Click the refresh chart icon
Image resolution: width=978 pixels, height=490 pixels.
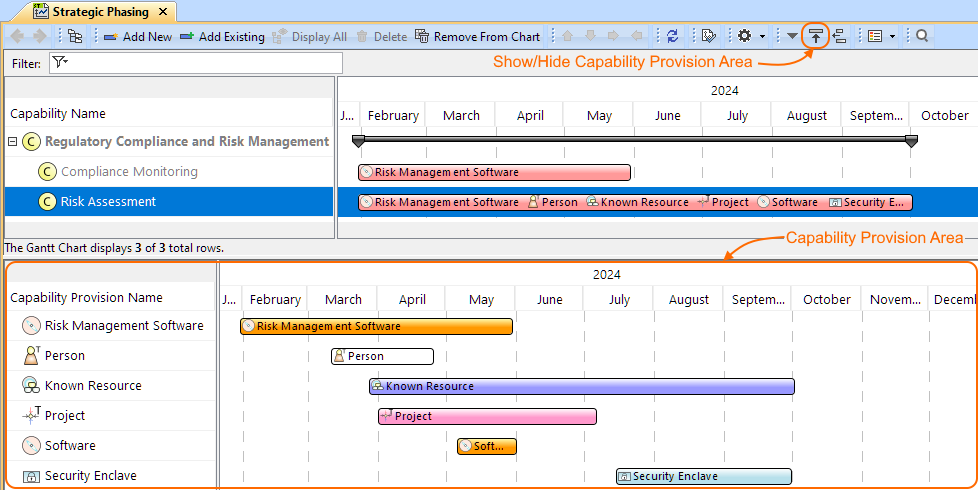coord(672,36)
